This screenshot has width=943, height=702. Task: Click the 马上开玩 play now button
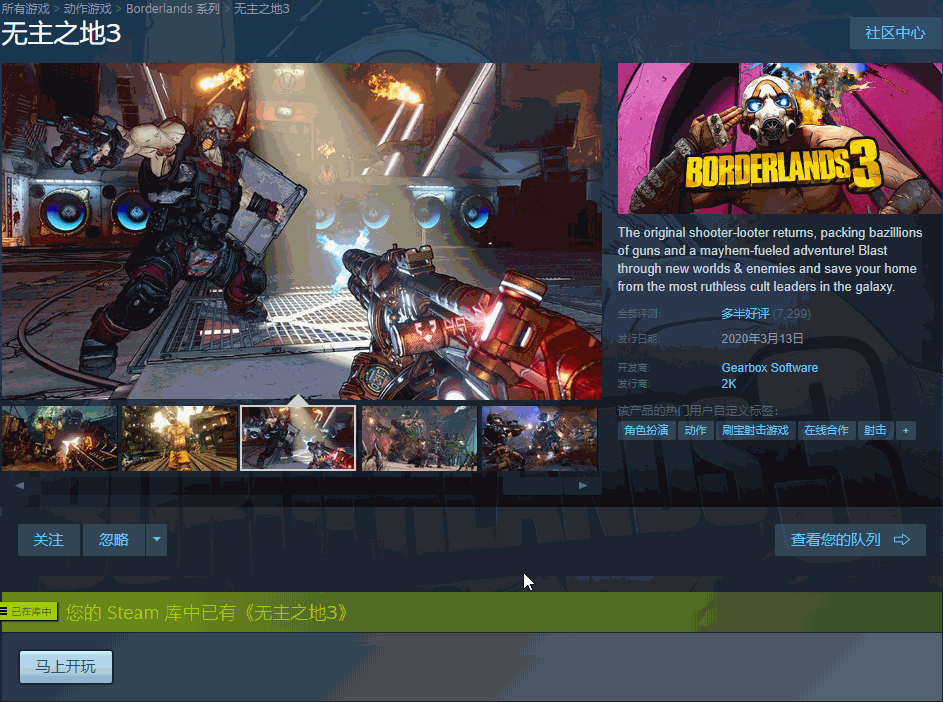(66, 667)
